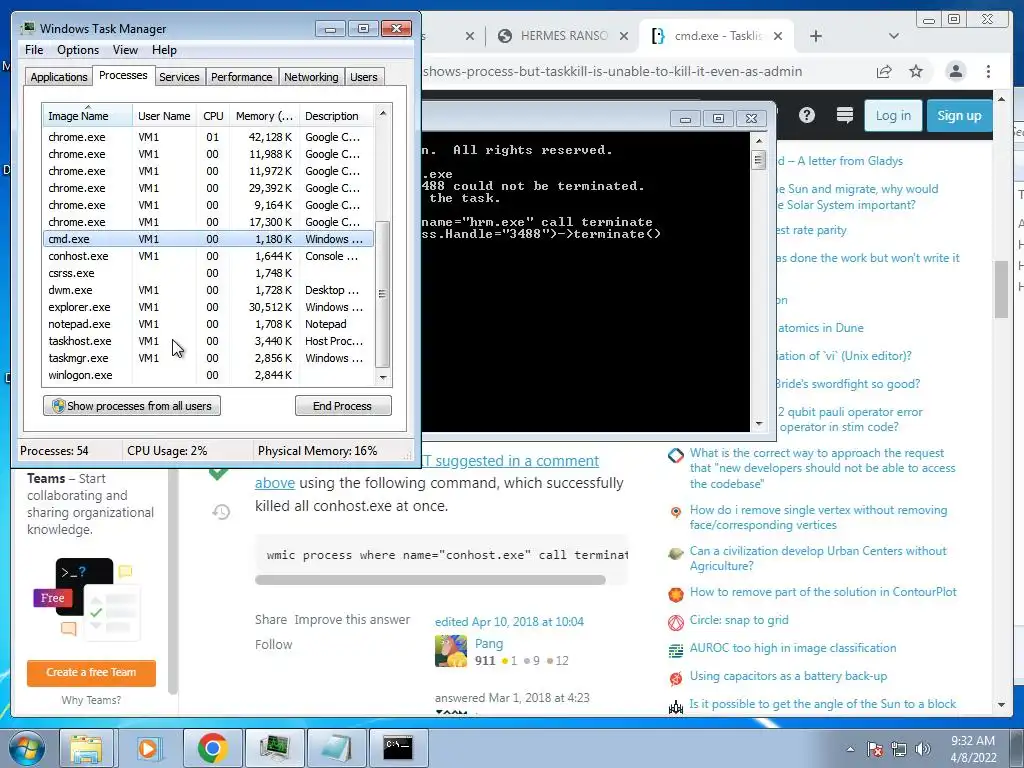The image size is (1024, 768).
Task: Open Chrome three-dot menu
Action: pyautogui.click(x=988, y=71)
